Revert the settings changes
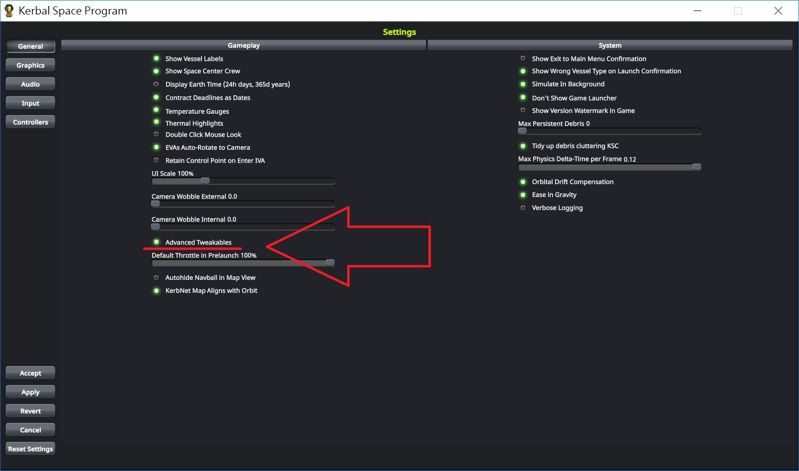The image size is (799, 471). coord(31,411)
